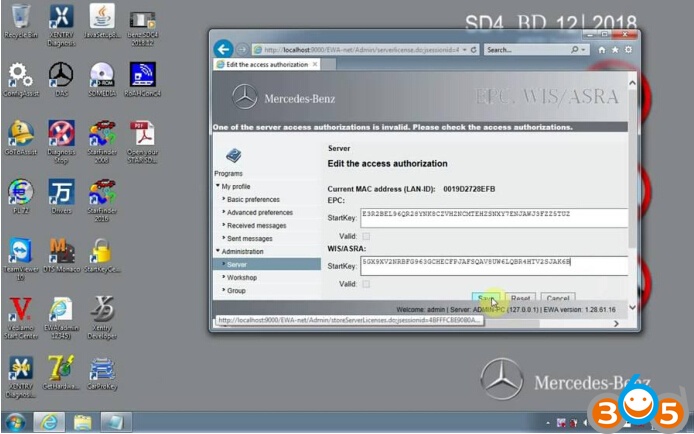The width and height of the screenshot is (694, 434).
Task: Select the Diagnosis Stop desktop icon
Action: coord(62,142)
